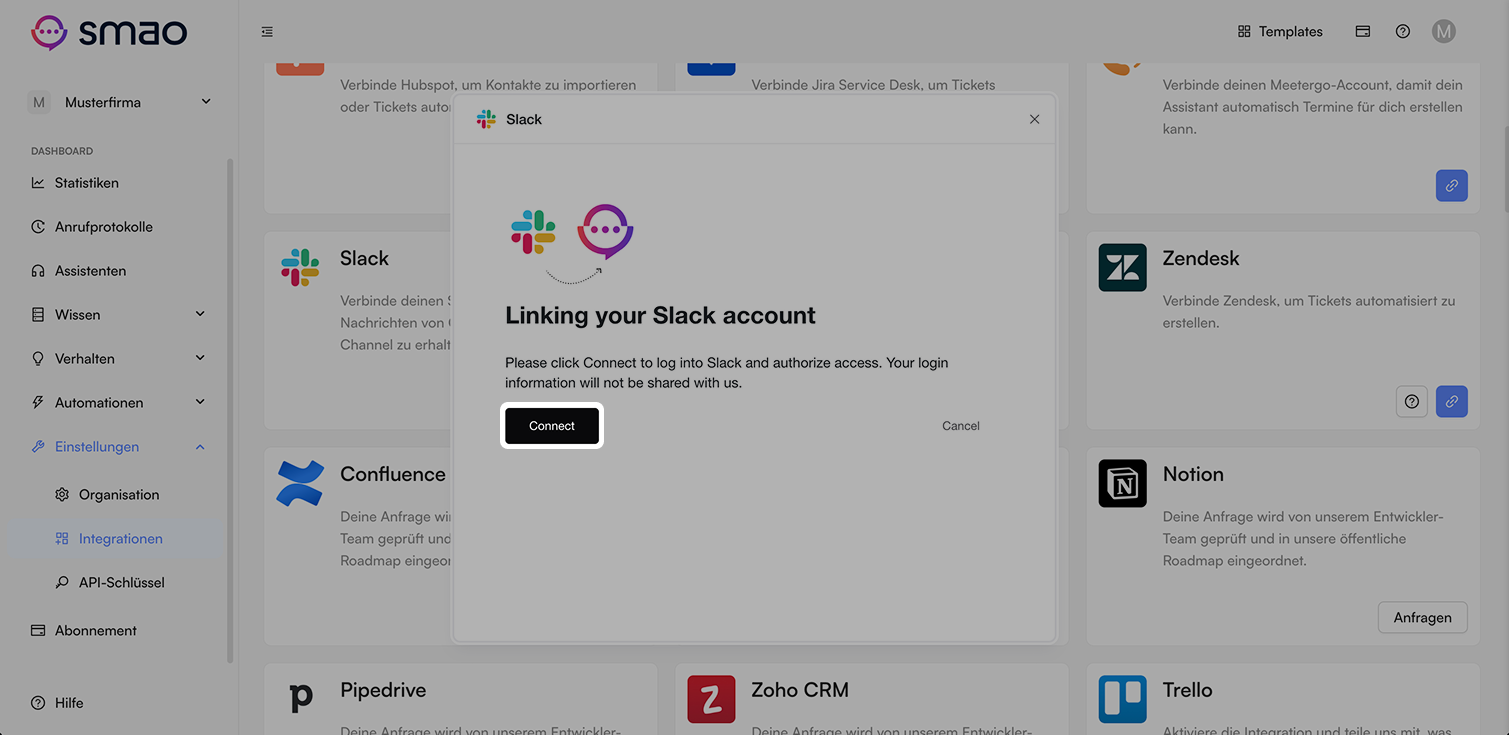Open the billing card icon in header
This screenshot has width=1509, height=735.
pyautogui.click(x=1363, y=32)
